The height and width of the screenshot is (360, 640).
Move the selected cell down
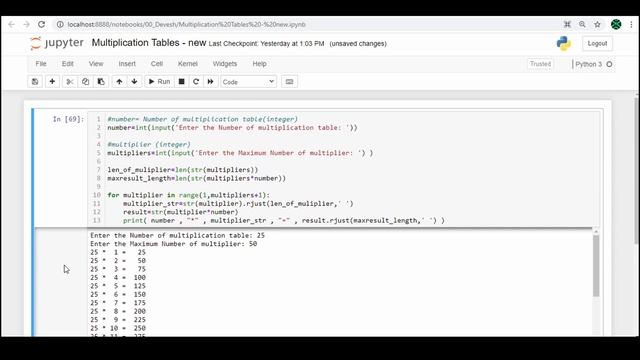click(x=134, y=82)
